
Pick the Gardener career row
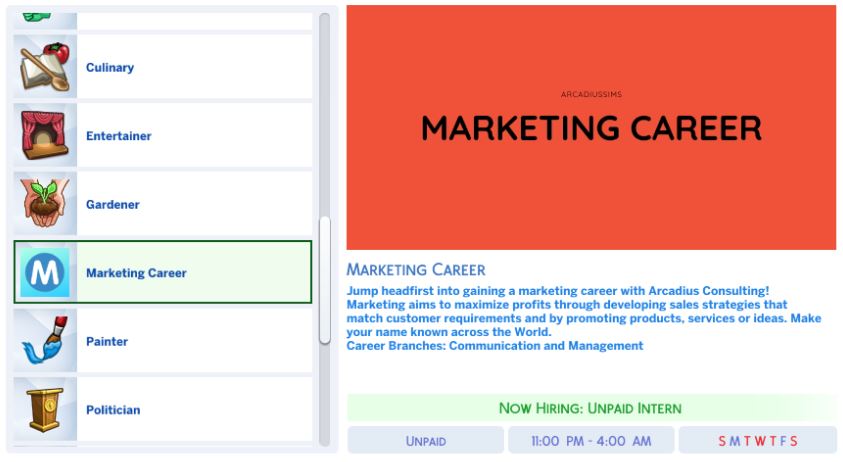click(163, 204)
